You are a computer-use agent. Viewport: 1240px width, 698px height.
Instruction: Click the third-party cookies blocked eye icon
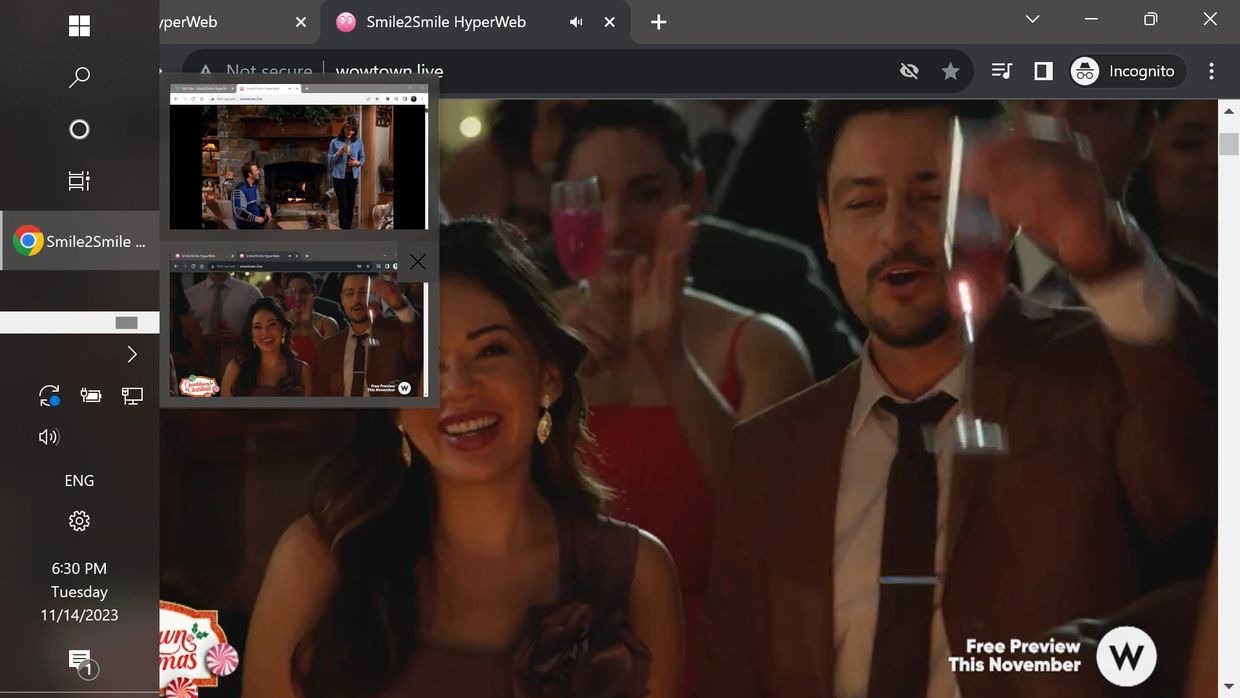[x=908, y=71]
